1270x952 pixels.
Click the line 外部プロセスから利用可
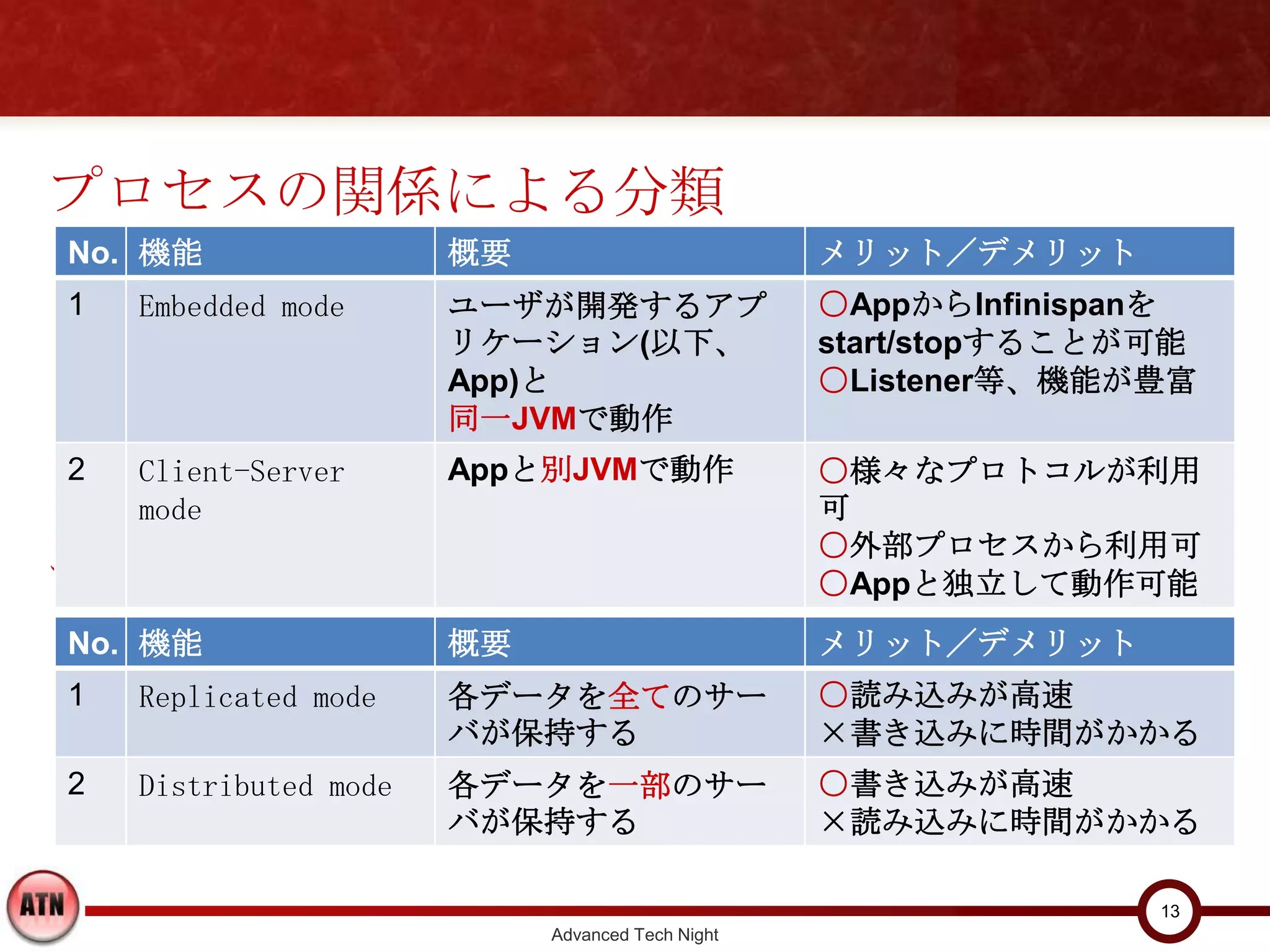tap(1010, 545)
